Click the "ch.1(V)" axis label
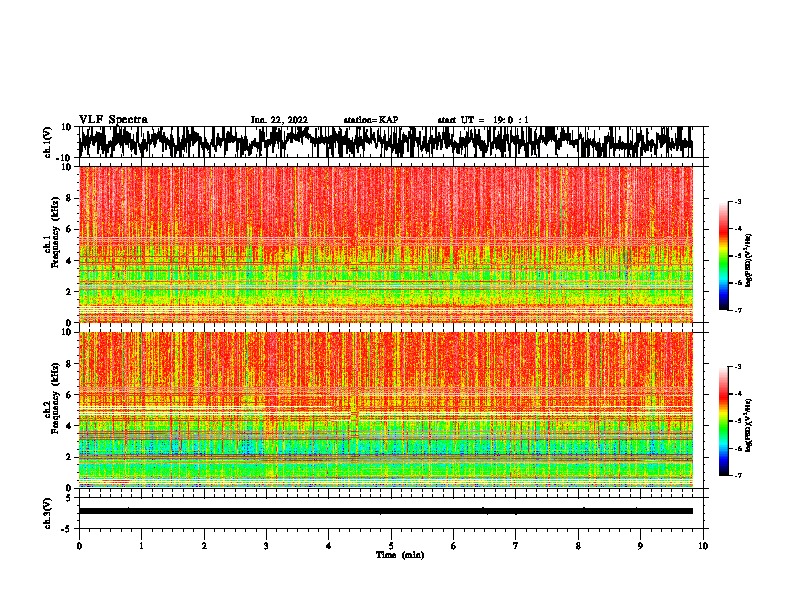Image resolution: width=792 pixels, height=612 pixels. coord(47,143)
